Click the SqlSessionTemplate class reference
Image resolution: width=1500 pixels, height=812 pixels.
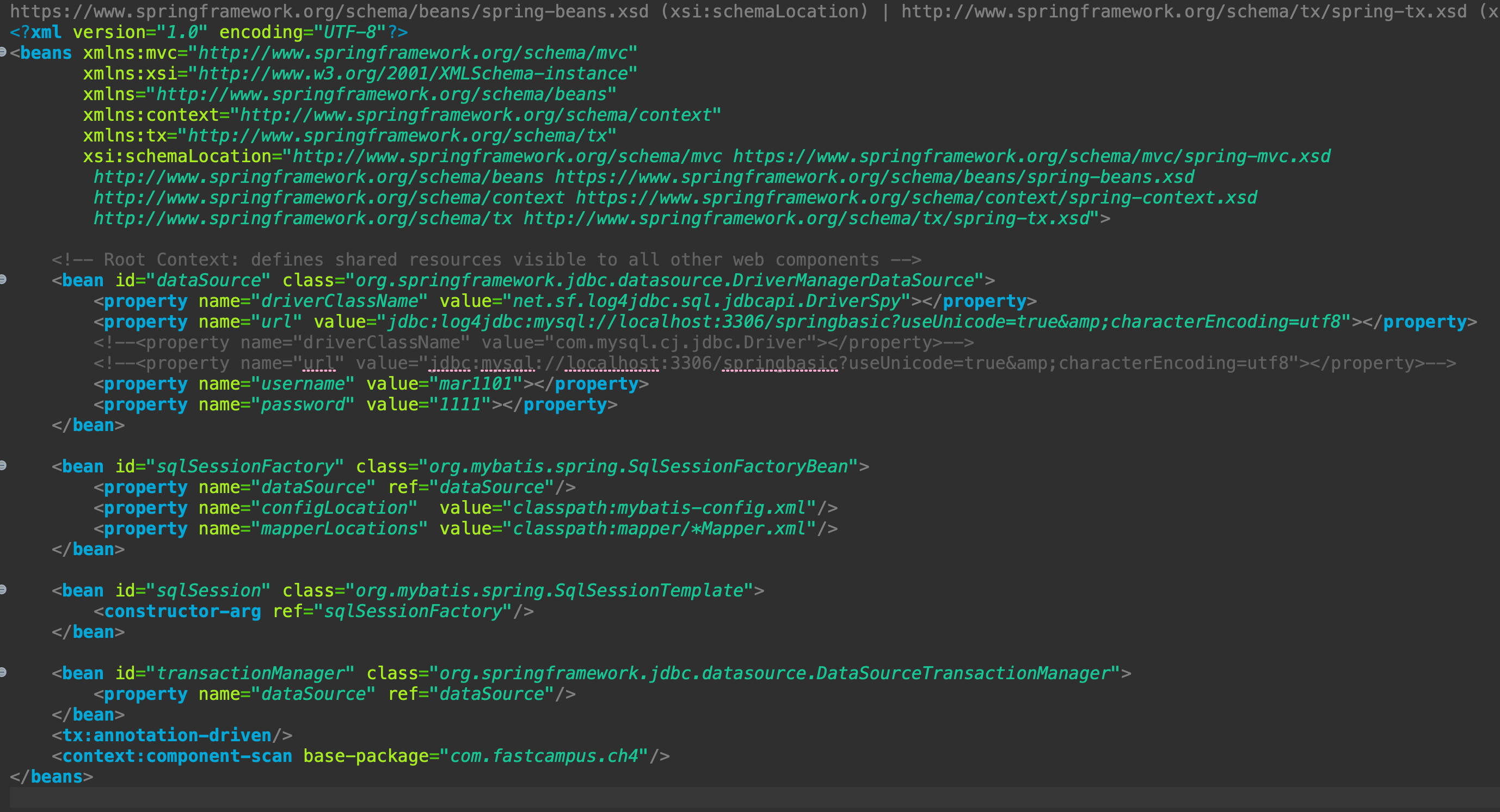coord(649,590)
